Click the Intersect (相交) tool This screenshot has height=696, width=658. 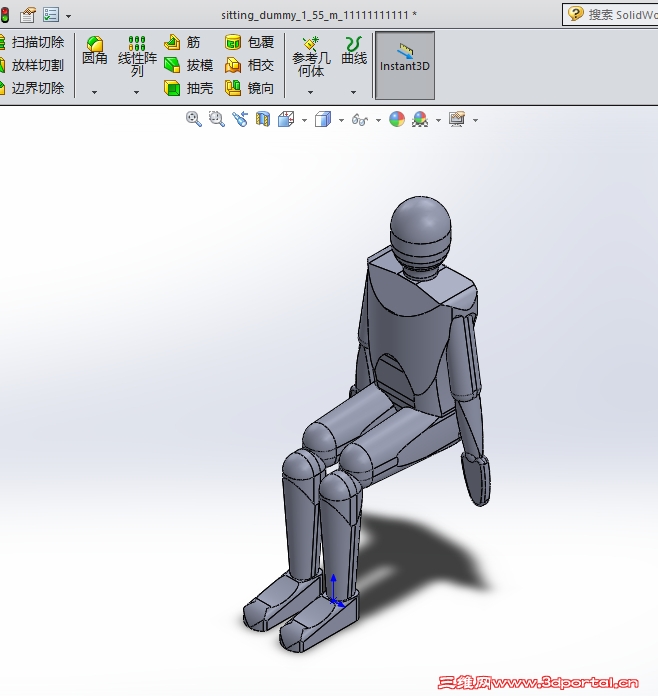tap(249, 65)
